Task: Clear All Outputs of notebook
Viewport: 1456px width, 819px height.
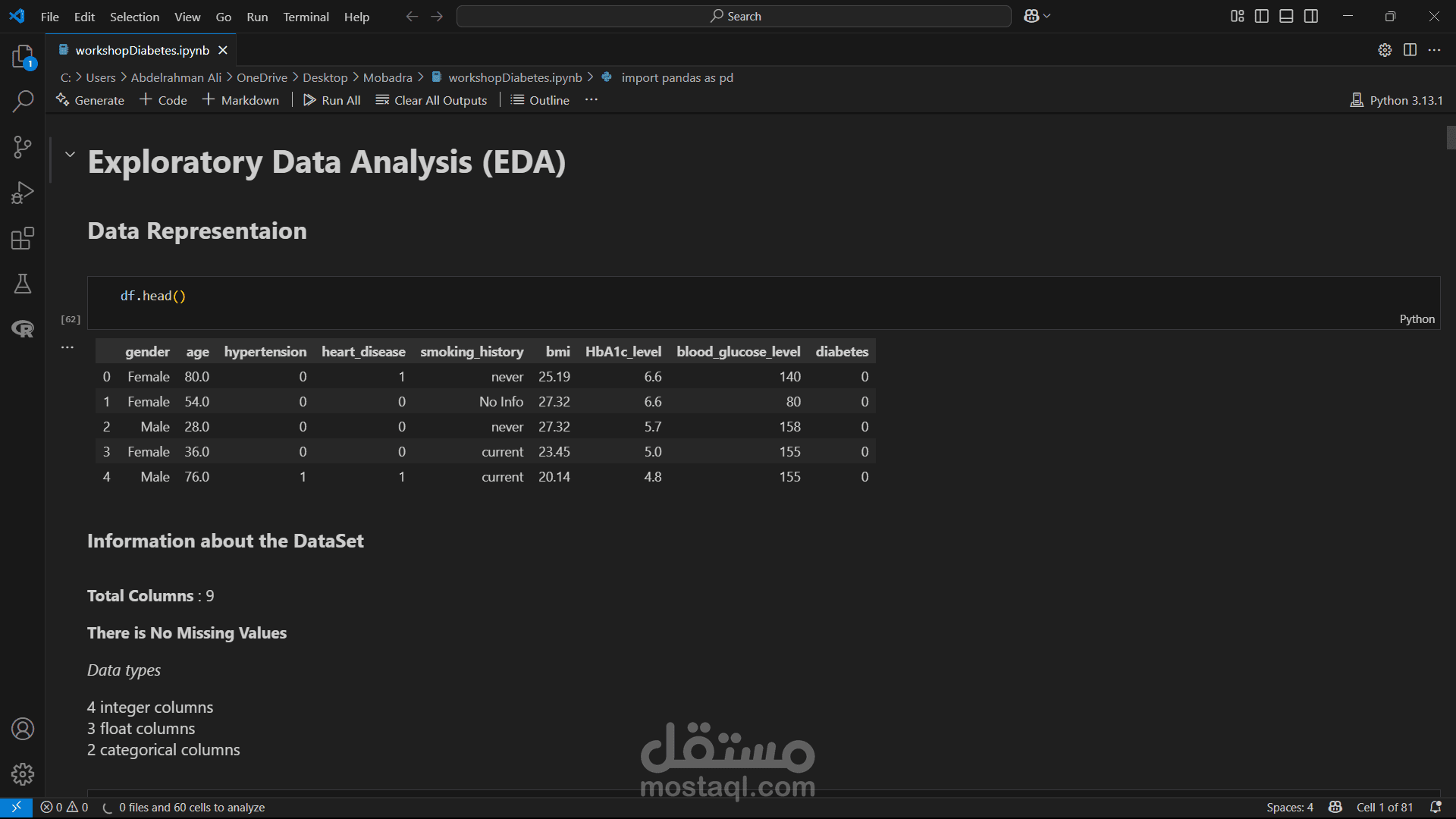Action: (431, 100)
